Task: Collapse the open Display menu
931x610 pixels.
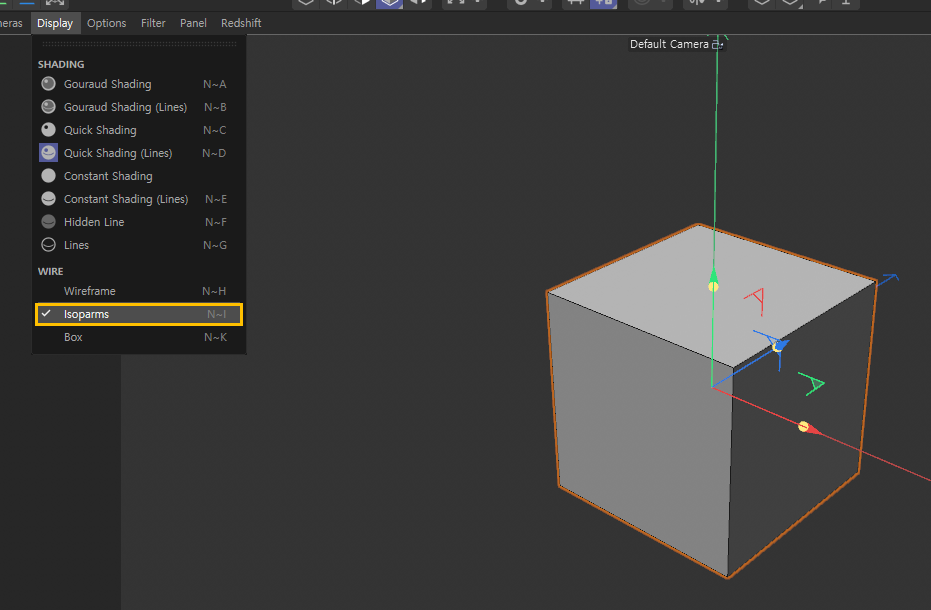Action: click(x=55, y=23)
